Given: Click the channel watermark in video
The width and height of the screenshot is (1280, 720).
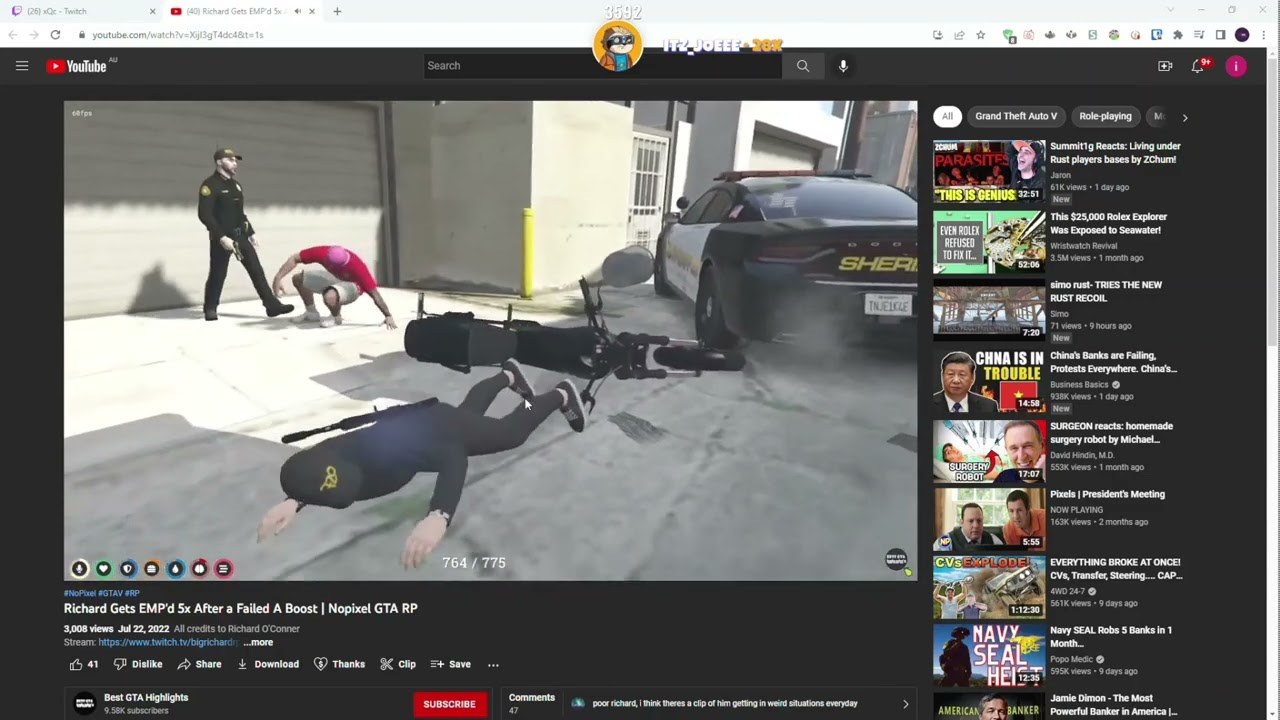Looking at the screenshot, I should tap(897, 560).
